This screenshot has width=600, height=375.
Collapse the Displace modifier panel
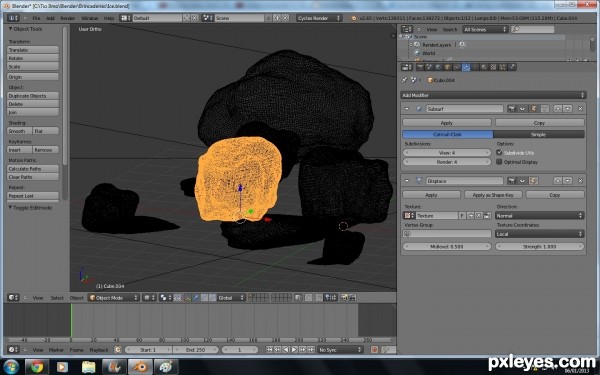pyautogui.click(x=407, y=181)
